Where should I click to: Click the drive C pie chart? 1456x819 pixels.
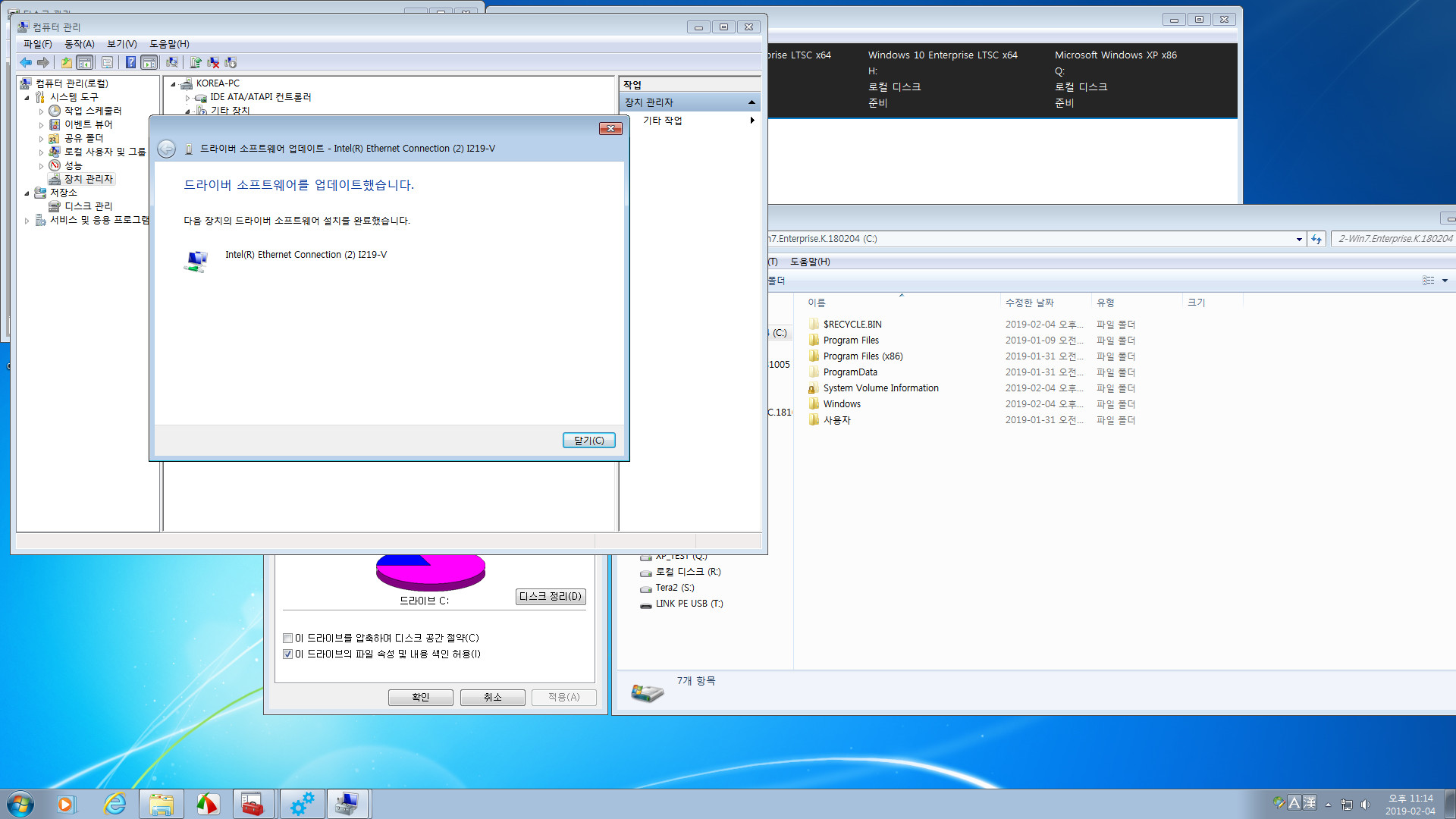tap(430, 572)
